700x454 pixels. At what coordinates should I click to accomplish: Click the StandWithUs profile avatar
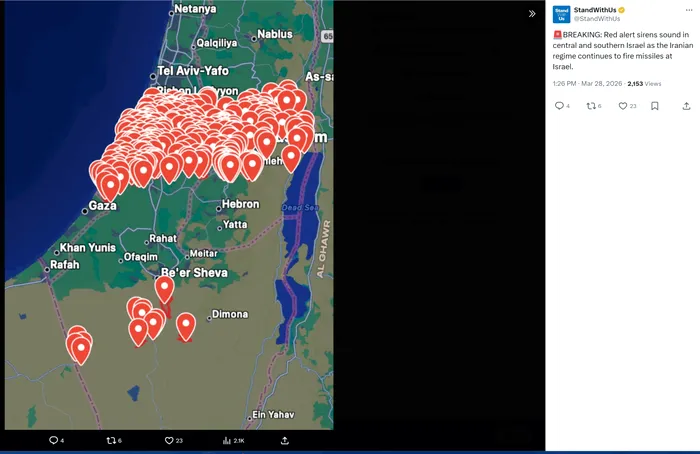pyautogui.click(x=561, y=14)
